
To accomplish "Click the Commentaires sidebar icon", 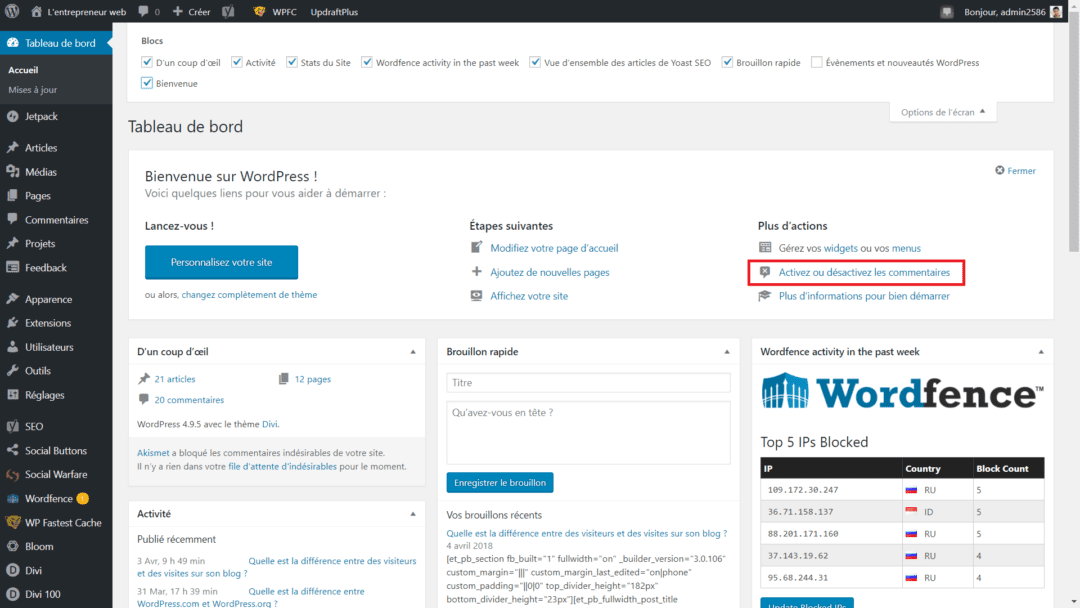I will (12, 220).
